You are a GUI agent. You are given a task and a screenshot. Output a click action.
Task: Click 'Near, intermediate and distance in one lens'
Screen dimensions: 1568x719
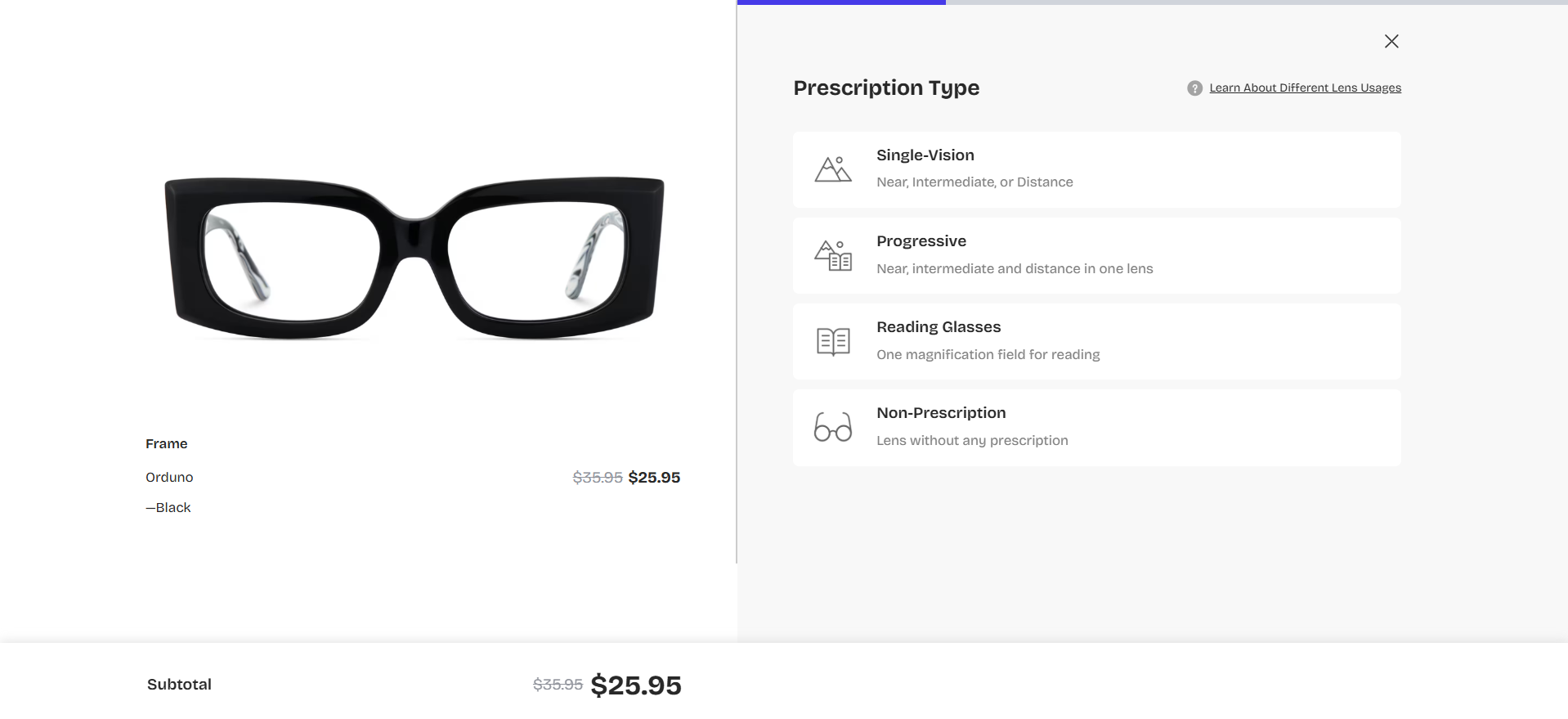(x=1014, y=269)
